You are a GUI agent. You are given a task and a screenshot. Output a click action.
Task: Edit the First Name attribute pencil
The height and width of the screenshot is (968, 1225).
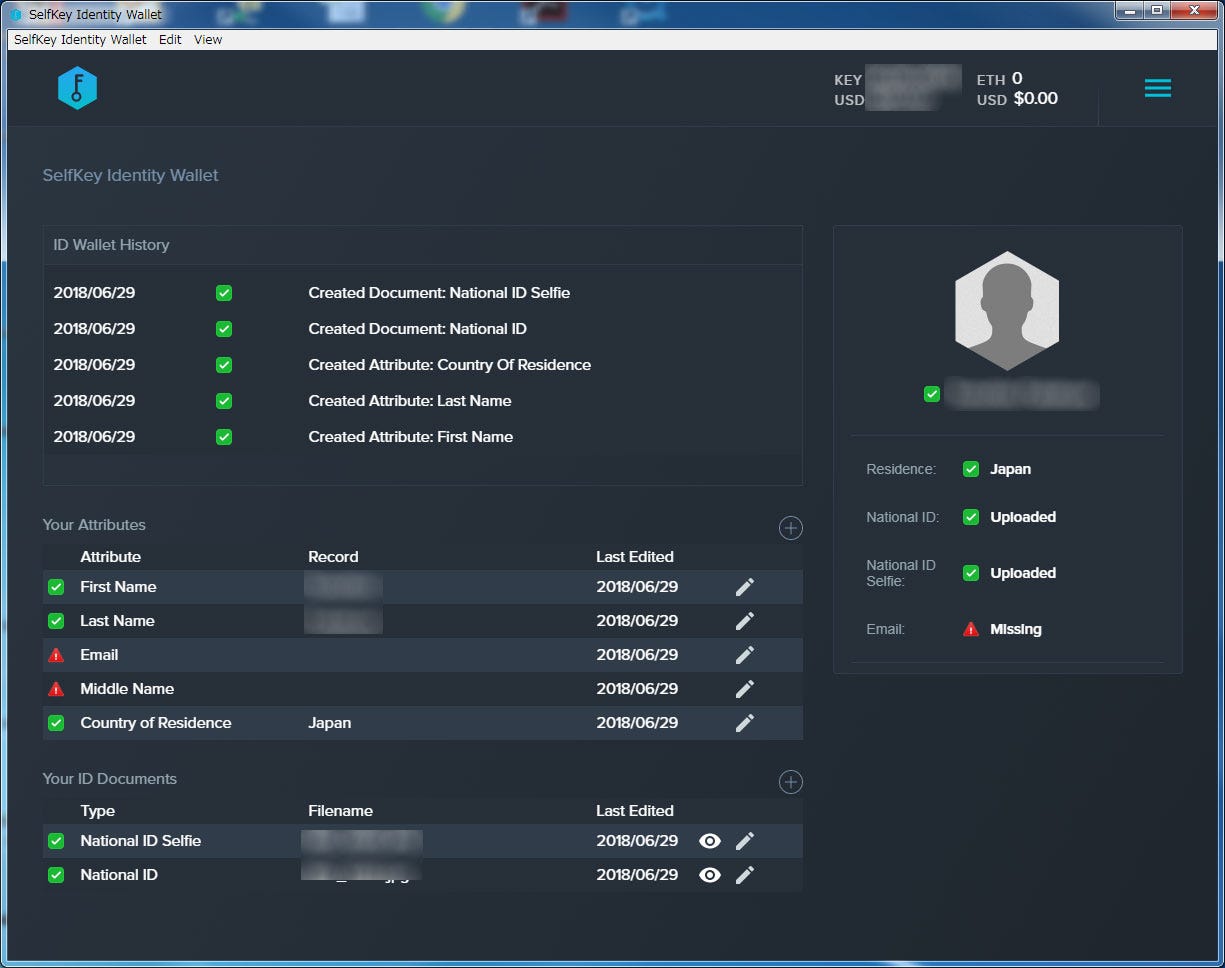[745, 587]
